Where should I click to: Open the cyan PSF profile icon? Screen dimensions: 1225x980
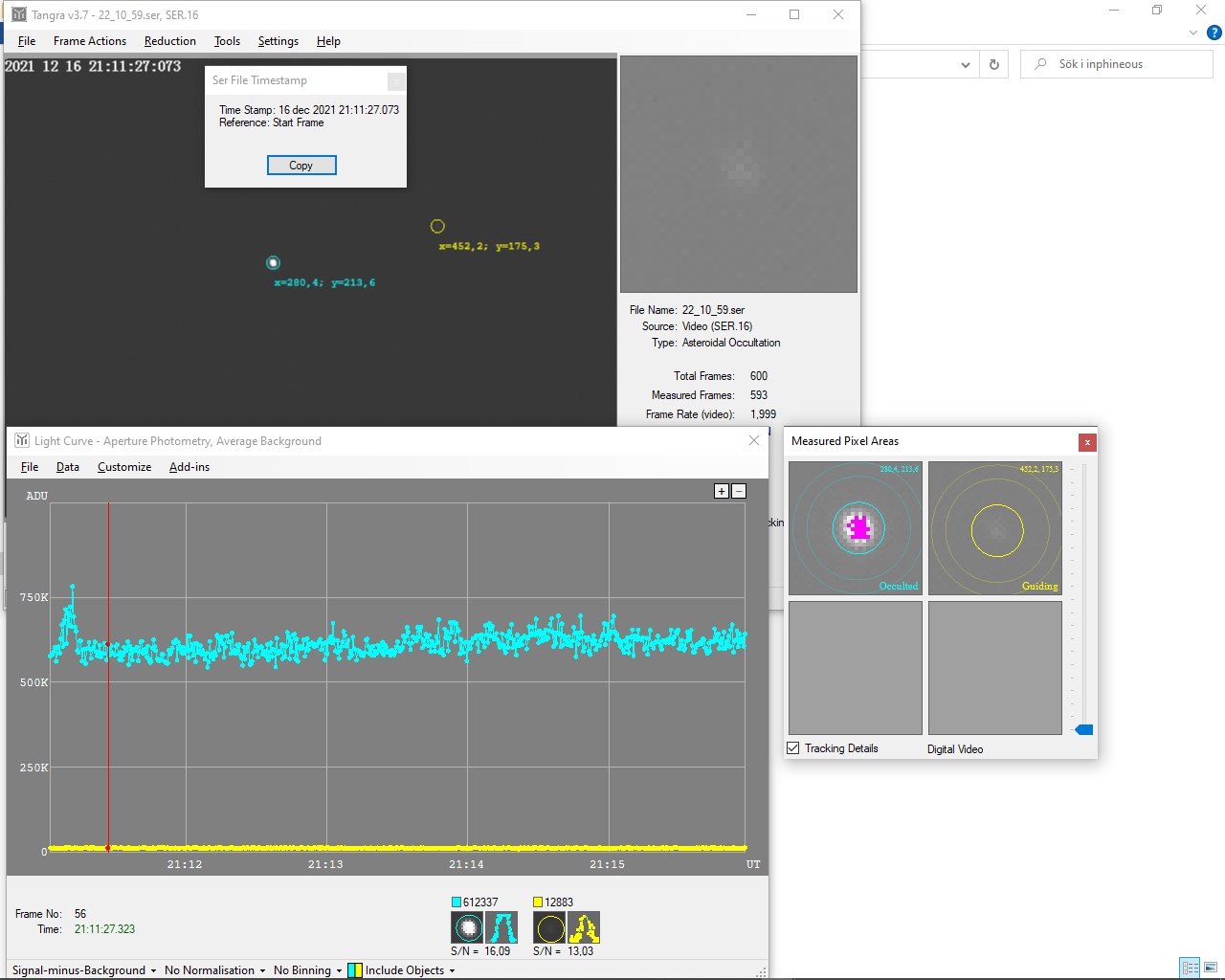click(501, 927)
